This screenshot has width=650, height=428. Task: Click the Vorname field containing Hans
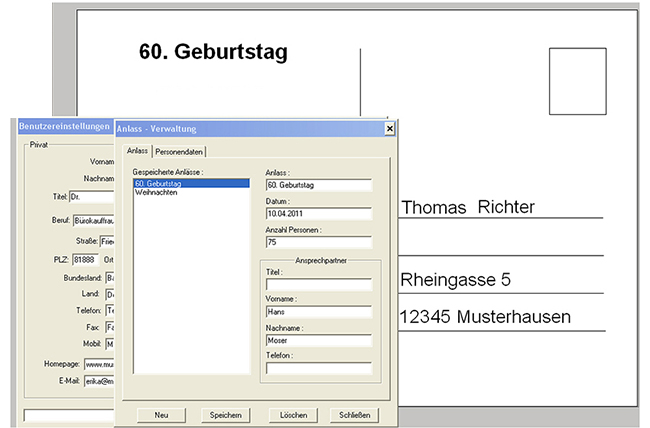[x=318, y=311]
